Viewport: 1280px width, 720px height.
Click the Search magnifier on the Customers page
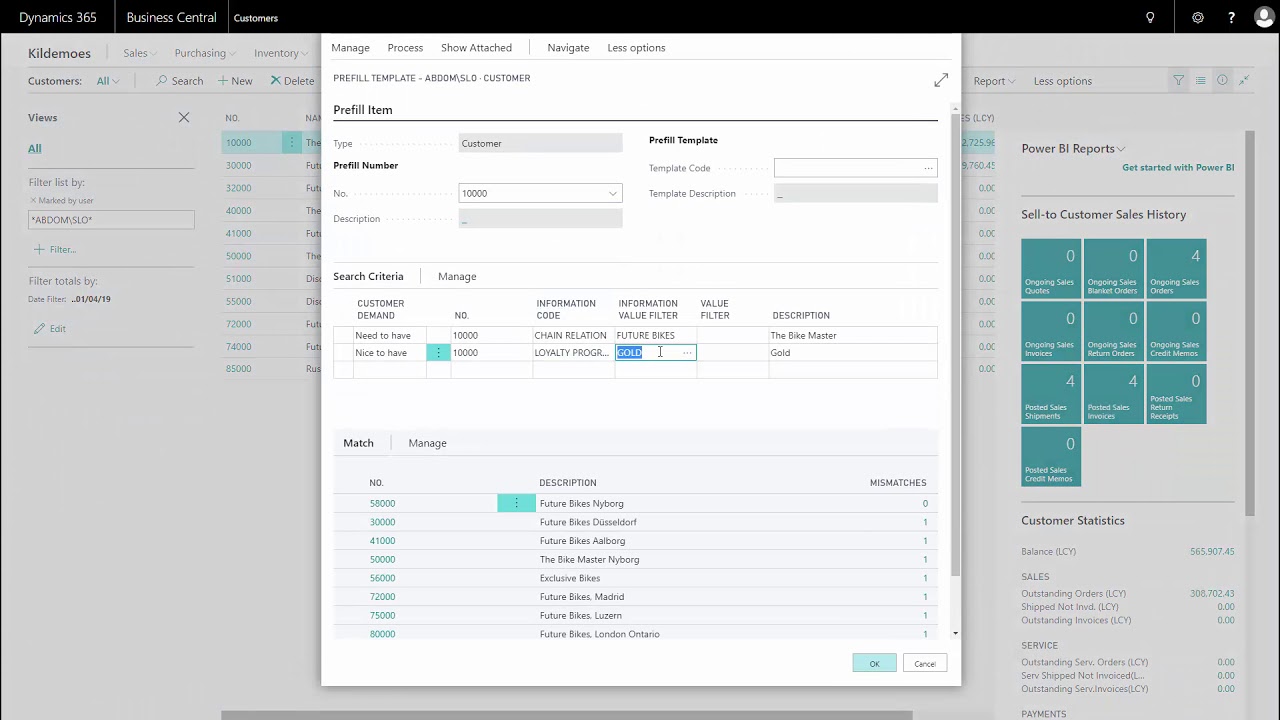click(179, 81)
